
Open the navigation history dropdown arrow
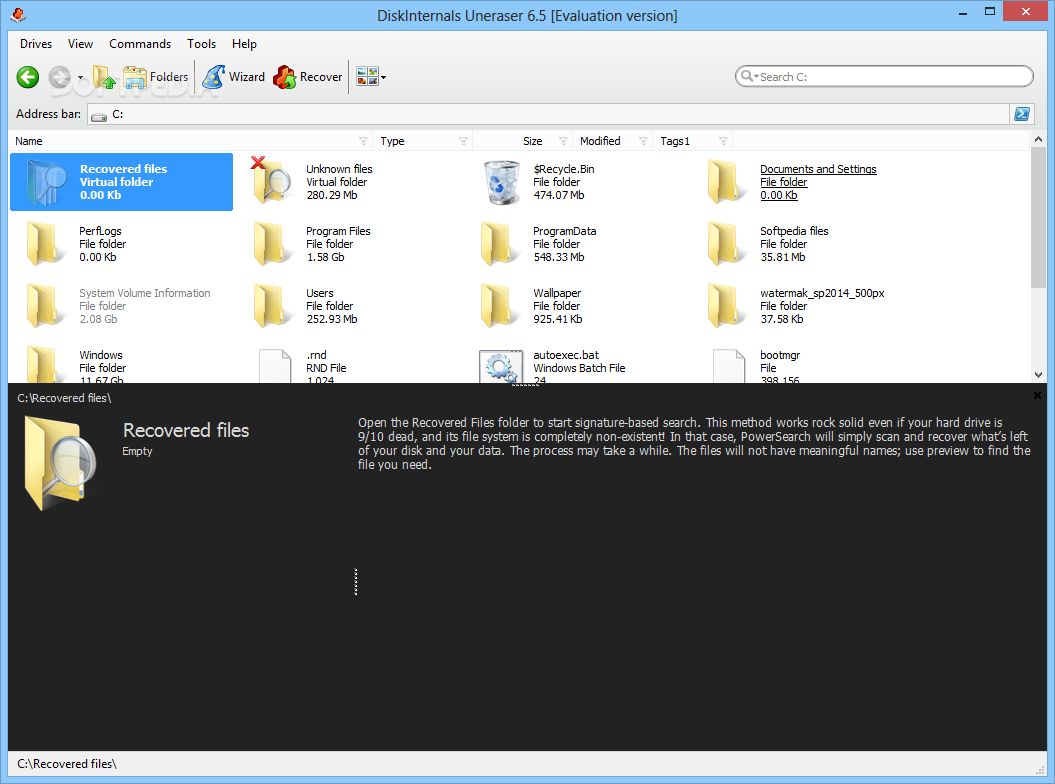(x=80, y=77)
